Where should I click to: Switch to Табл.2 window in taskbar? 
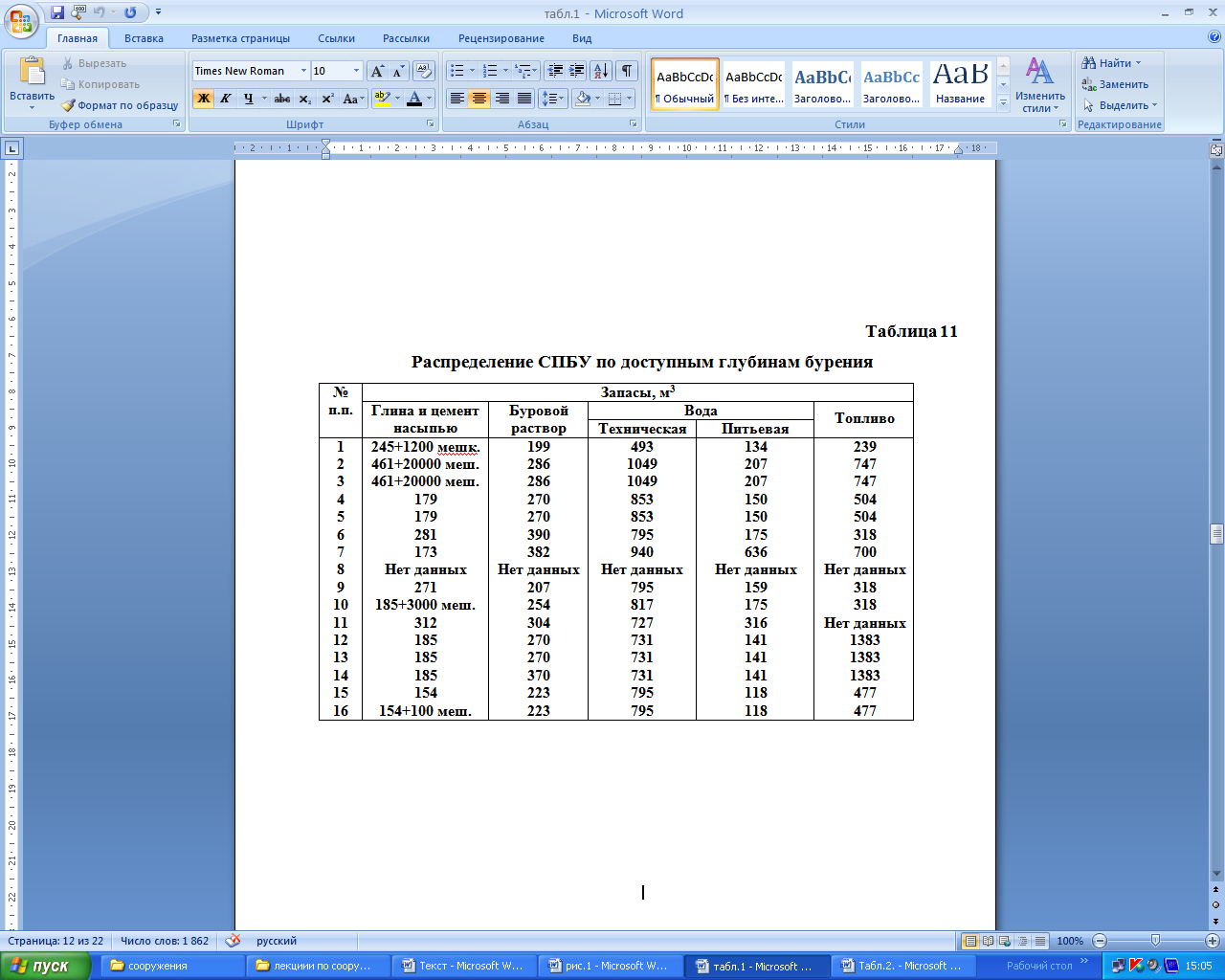click(902, 966)
